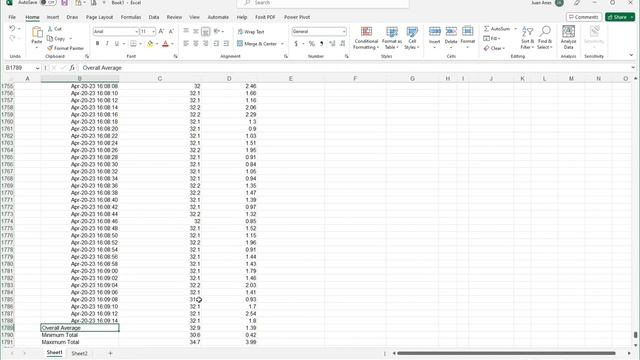Increase decimal places
Viewport: 640px width, 360px height.
[332, 44]
